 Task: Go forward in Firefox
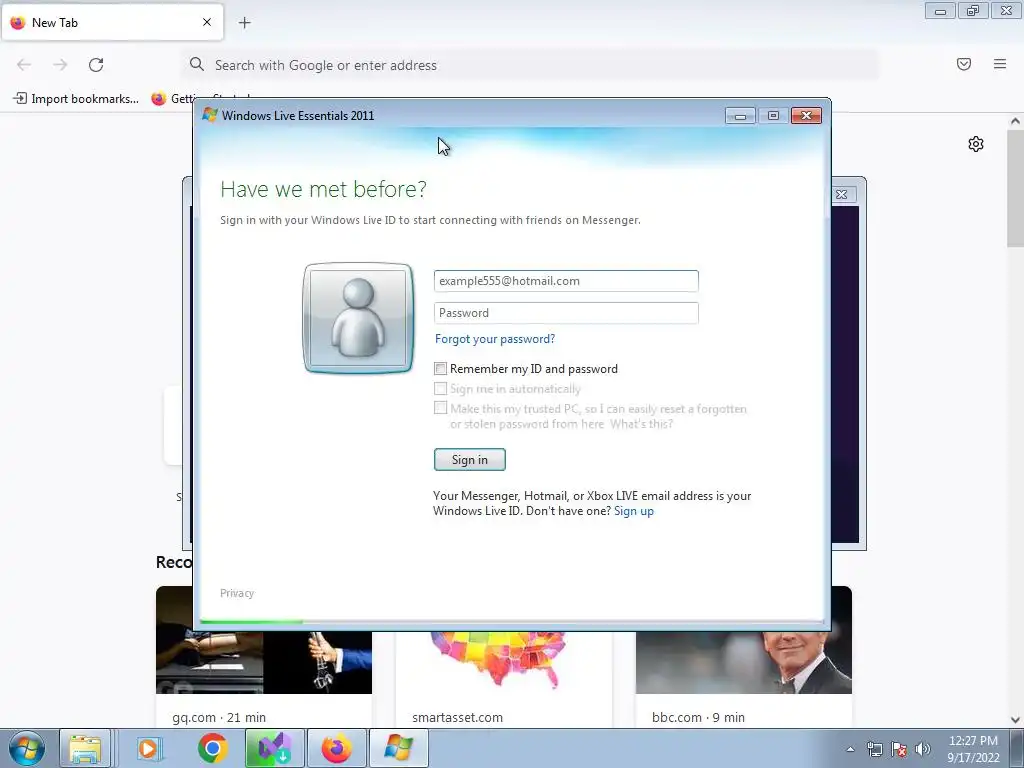click(60, 65)
